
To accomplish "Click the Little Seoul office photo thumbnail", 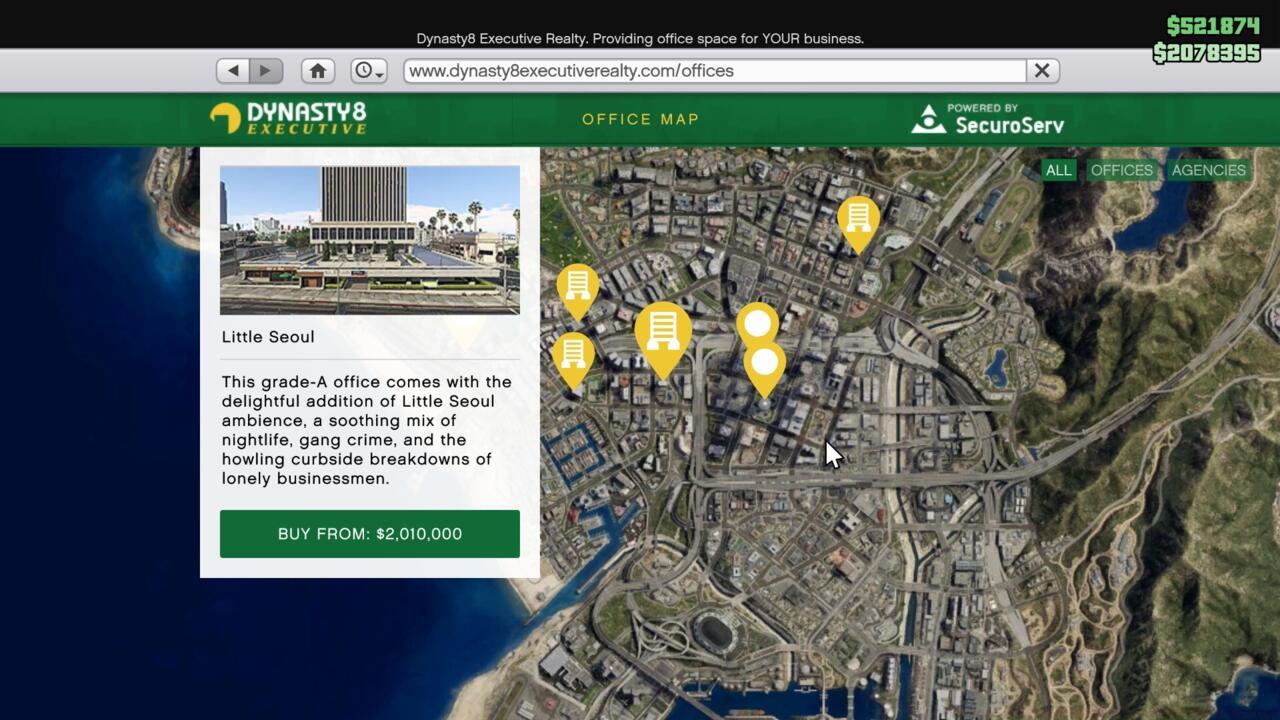I will click(370, 240).
